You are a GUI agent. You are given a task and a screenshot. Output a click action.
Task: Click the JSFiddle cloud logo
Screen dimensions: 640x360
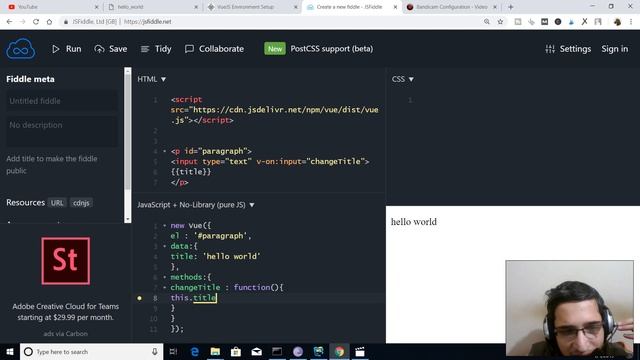pos(20,49)
